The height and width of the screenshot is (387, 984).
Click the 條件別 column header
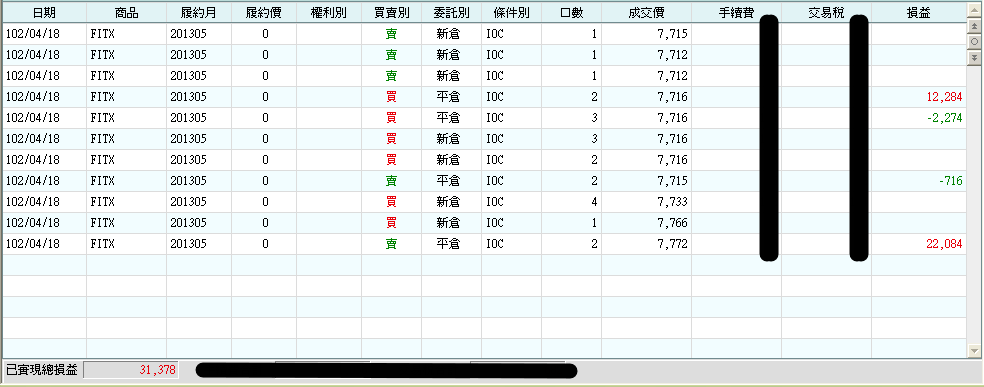pos(511,13)
